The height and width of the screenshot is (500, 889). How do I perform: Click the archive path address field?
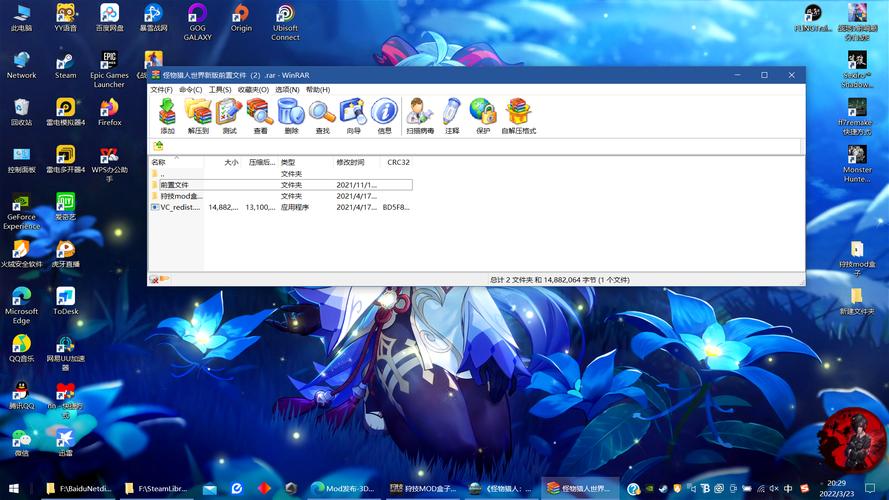[483, 146]
